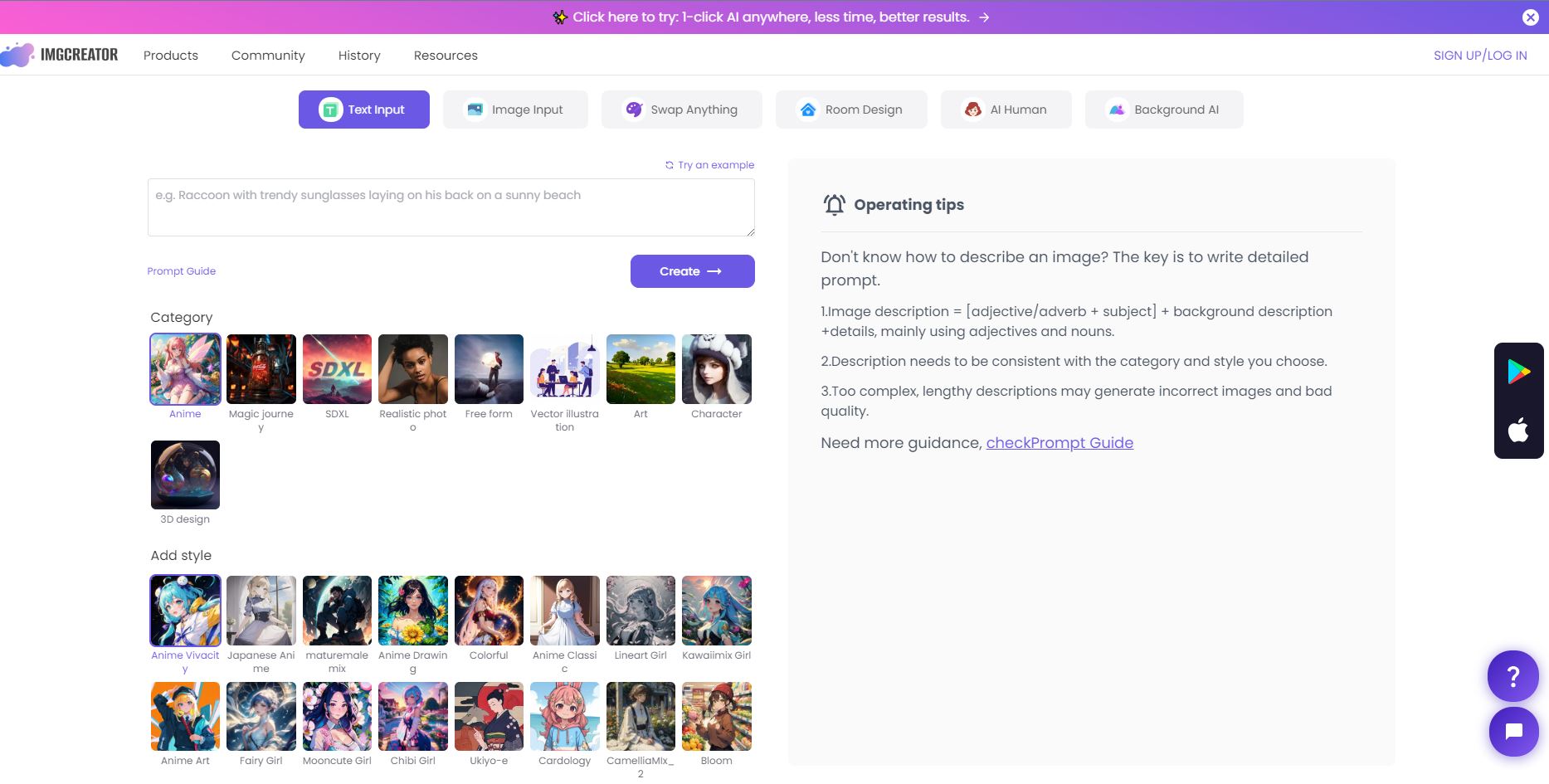Open the Resources menu

coord(446,56)
